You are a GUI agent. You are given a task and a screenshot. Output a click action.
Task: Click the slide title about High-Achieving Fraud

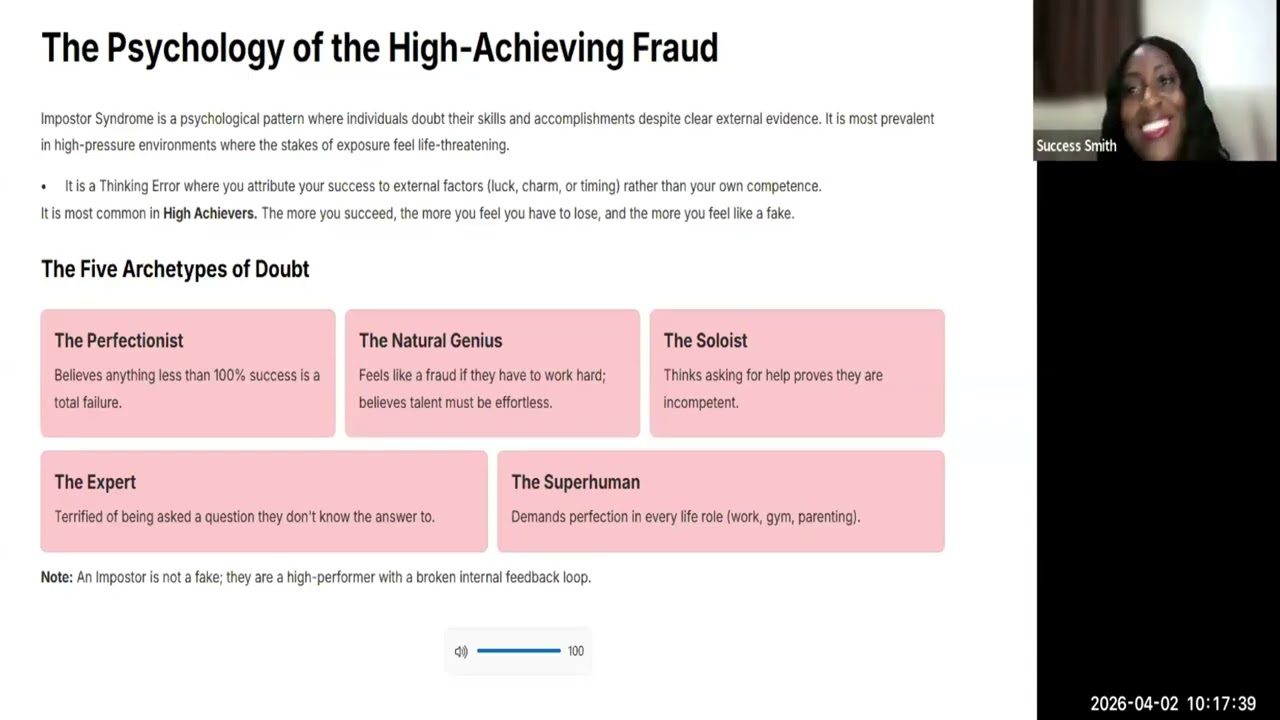tap(379, 48)
